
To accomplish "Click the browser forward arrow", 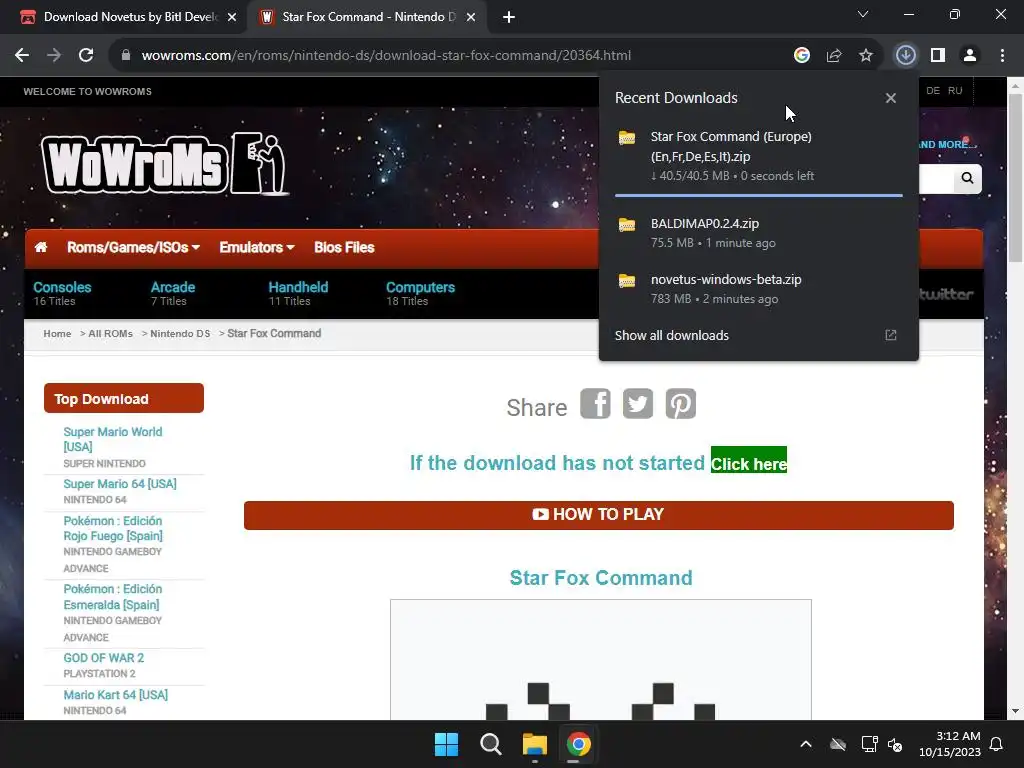I will click(54, 56).
